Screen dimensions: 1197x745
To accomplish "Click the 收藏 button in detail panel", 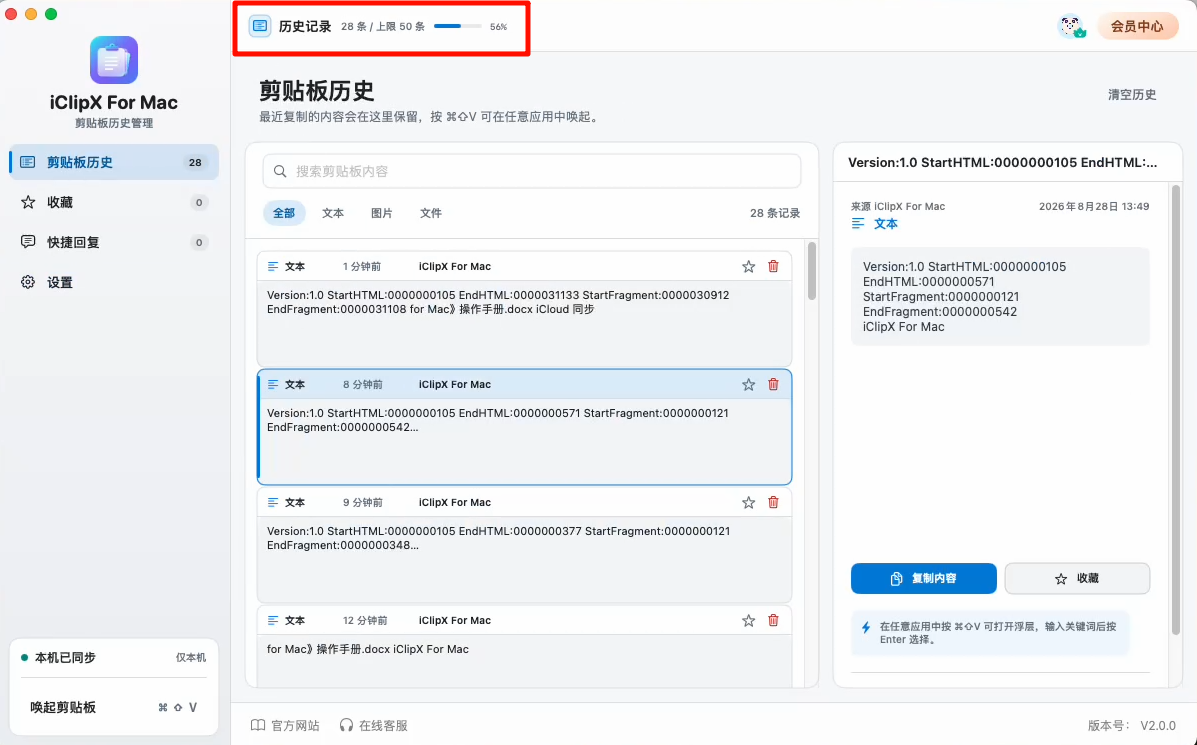I will pos(1077,579).
